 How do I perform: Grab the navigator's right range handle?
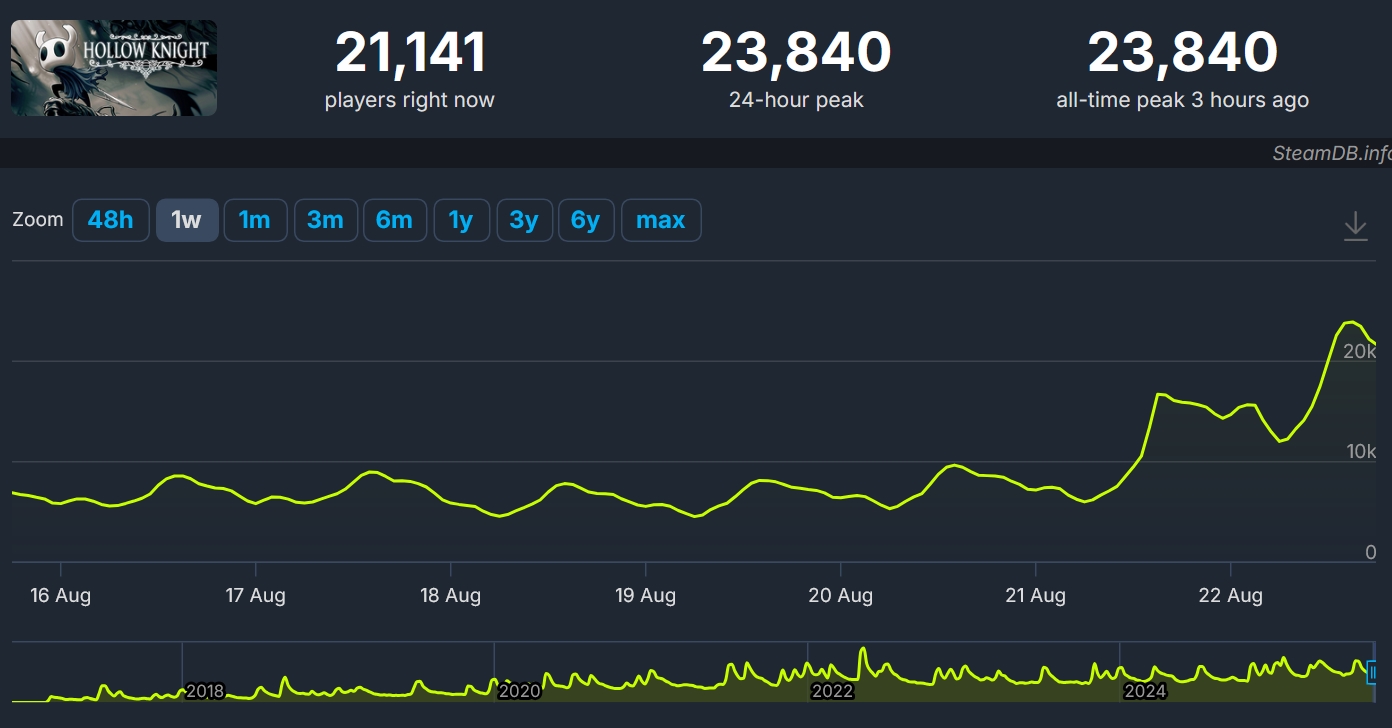pyautogui.click(x=1373, y=672)
